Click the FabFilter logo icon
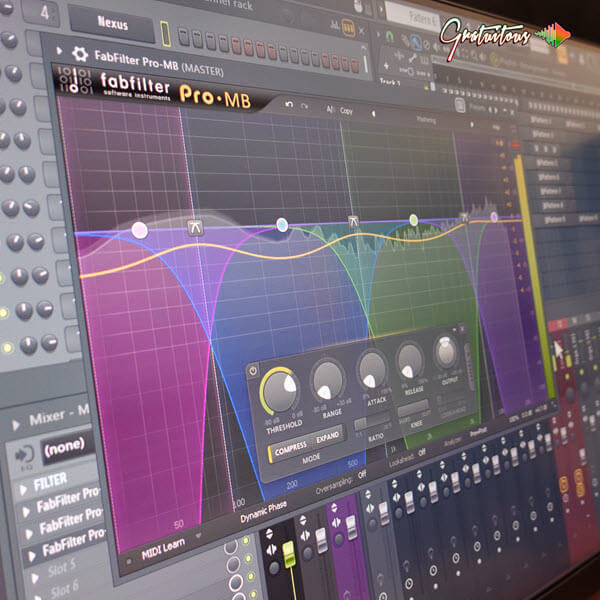This screenshot has width=600, height=600. (75, 81)
